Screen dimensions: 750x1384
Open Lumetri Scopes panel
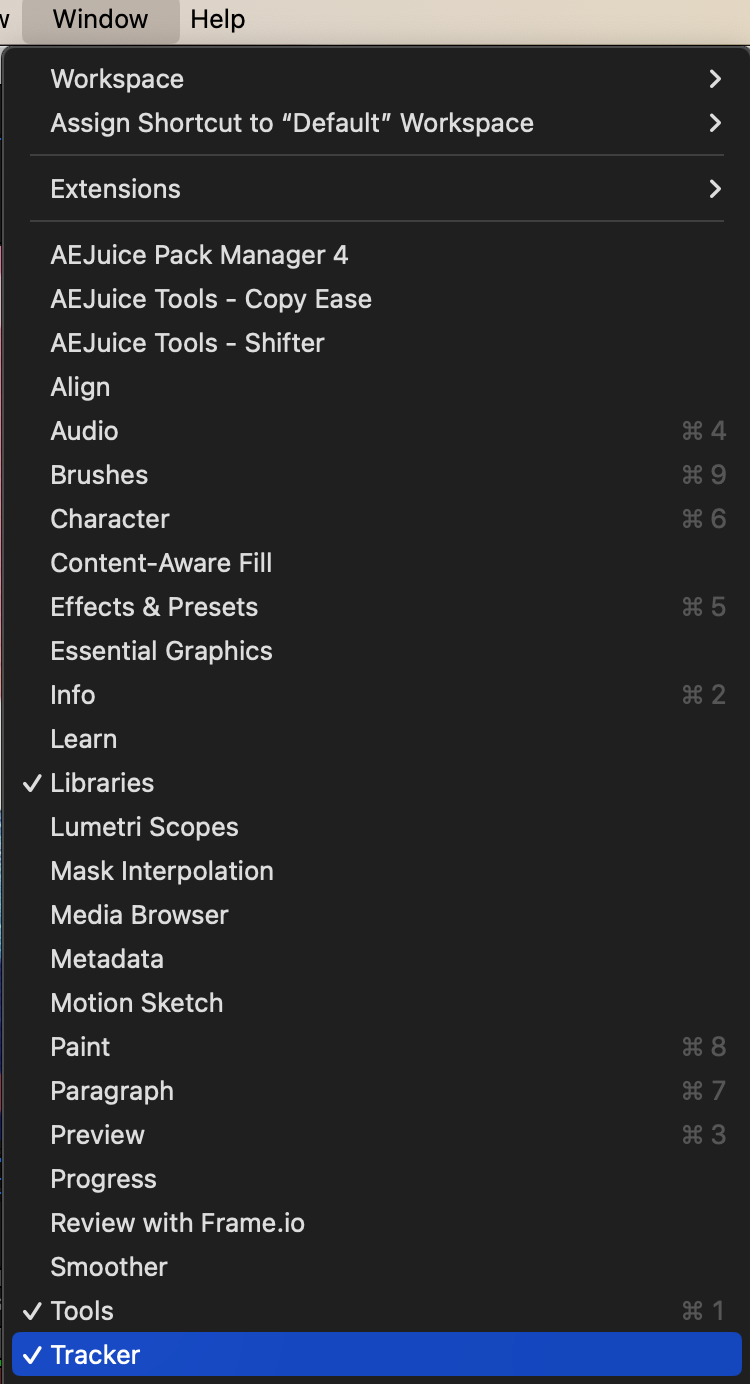pyautogui.click(x=144, y=827)
